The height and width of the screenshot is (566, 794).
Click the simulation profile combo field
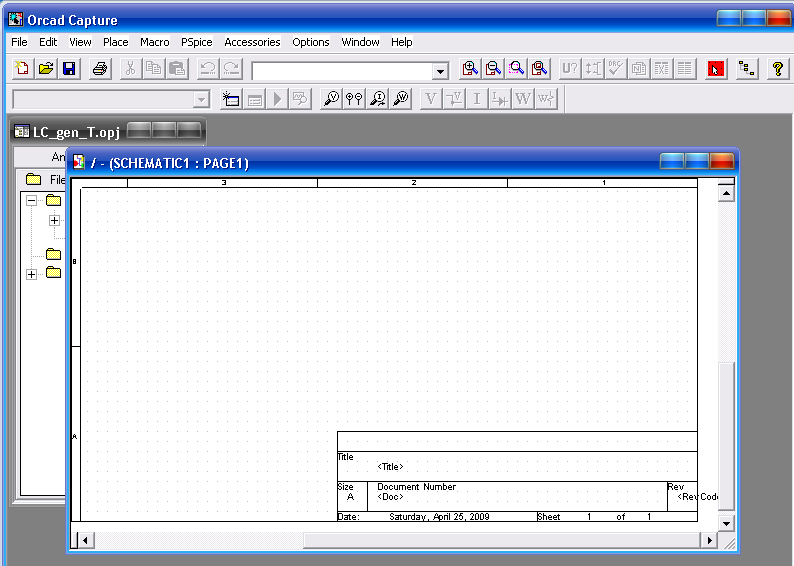(103, 99)
